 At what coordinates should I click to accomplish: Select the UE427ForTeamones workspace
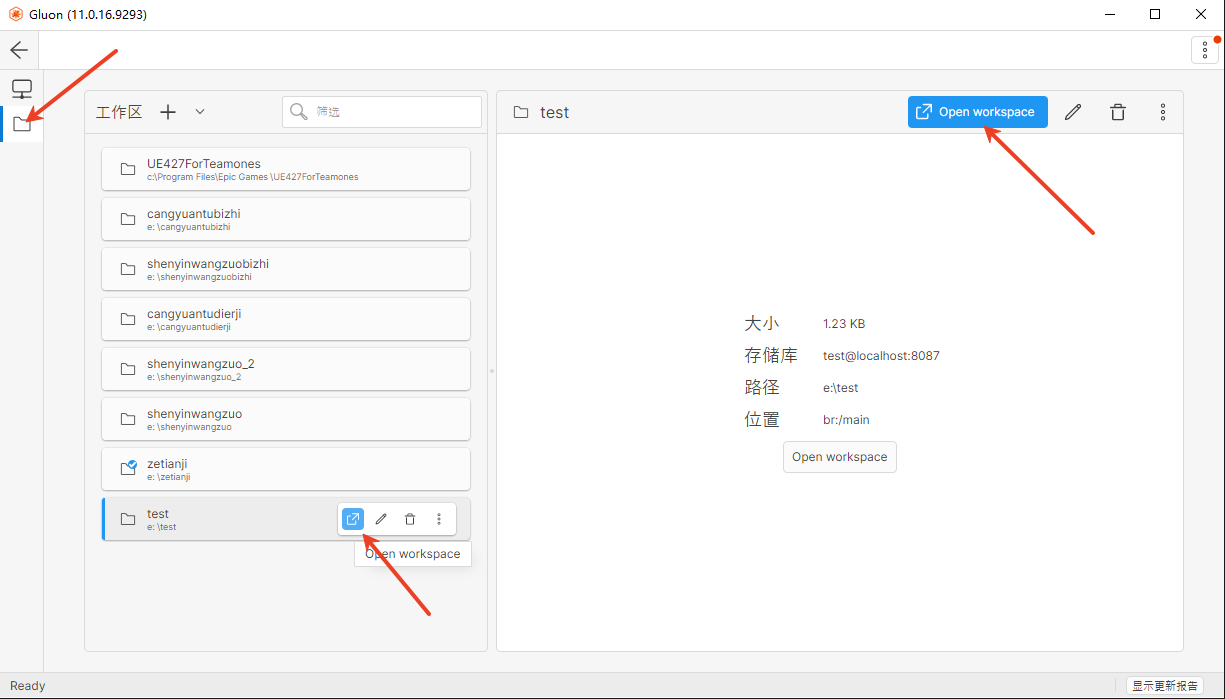point(286,169)
